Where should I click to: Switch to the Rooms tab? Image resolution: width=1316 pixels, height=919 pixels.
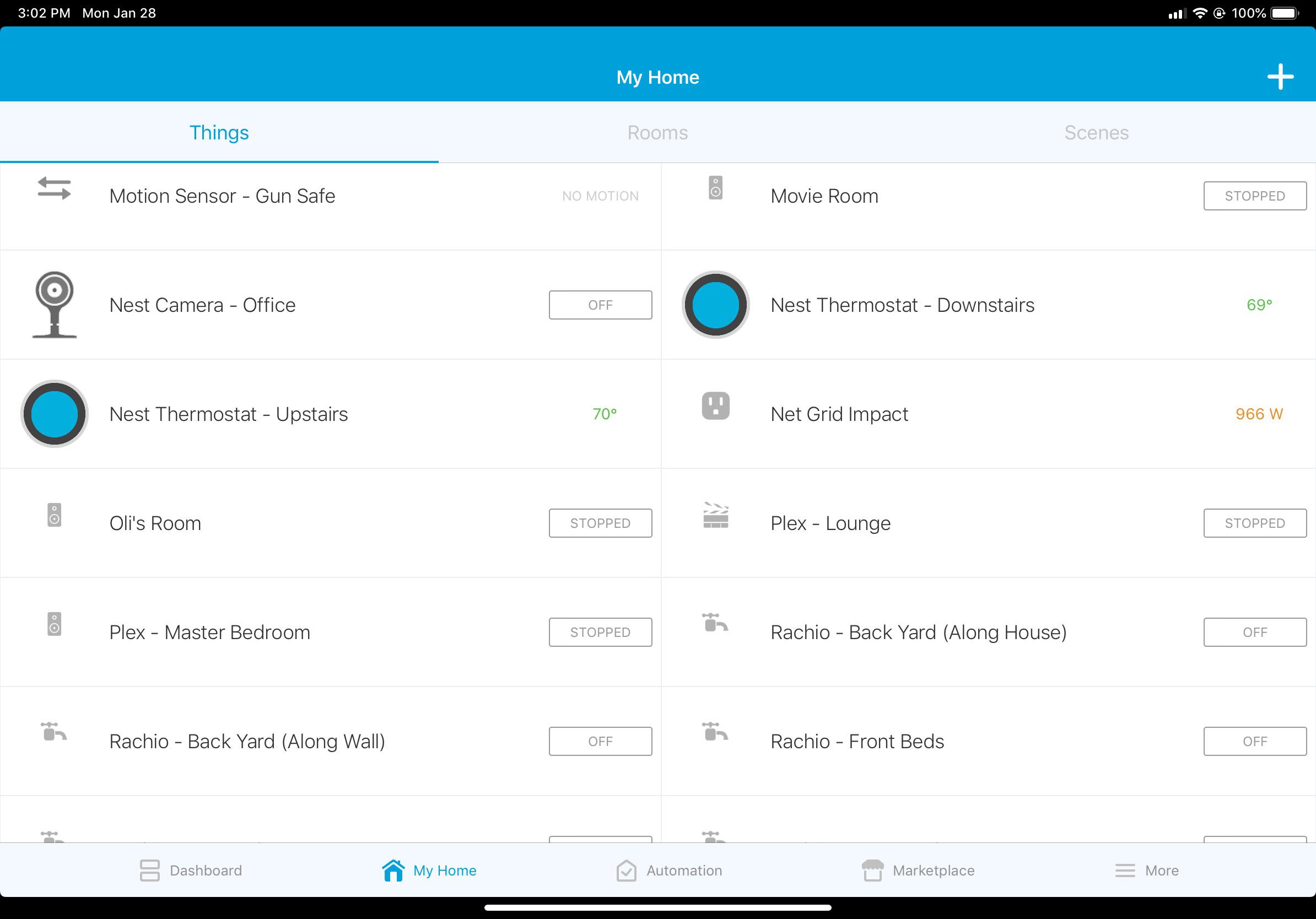pos(657,132)
